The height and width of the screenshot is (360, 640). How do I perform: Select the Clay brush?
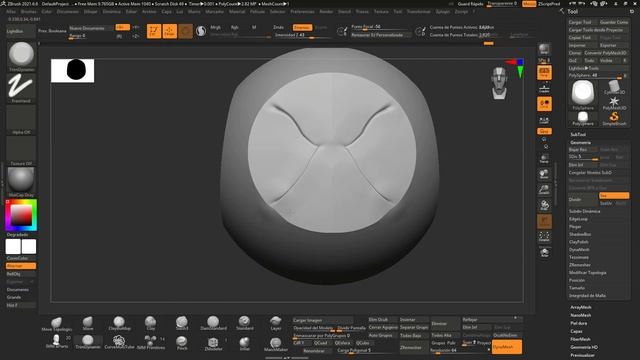point(151,323)
